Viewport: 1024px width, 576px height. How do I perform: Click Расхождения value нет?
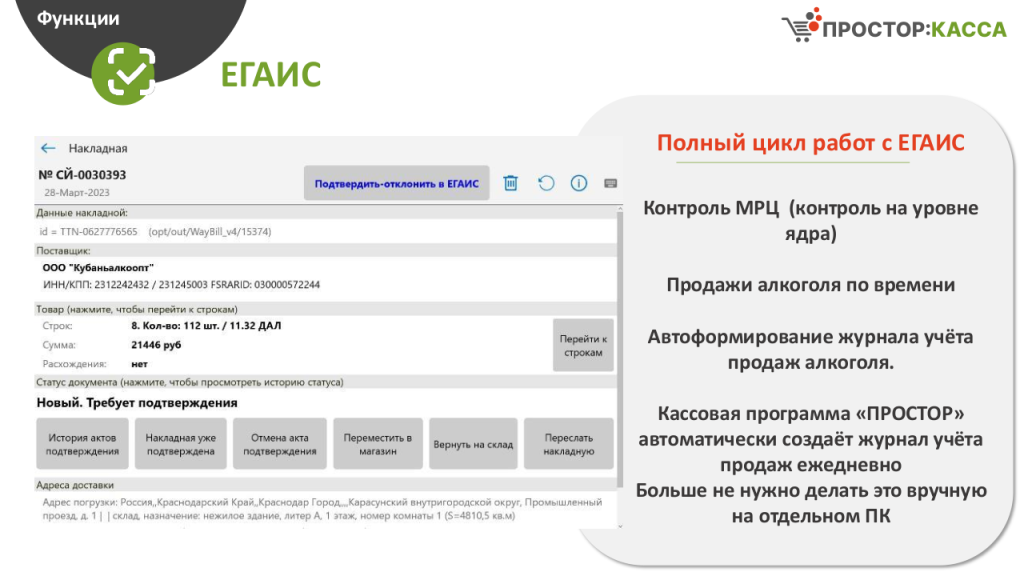139,364
